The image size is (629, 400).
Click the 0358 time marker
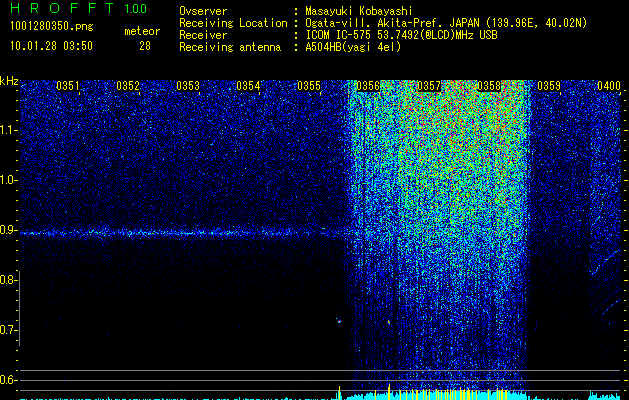click(489, 86)
